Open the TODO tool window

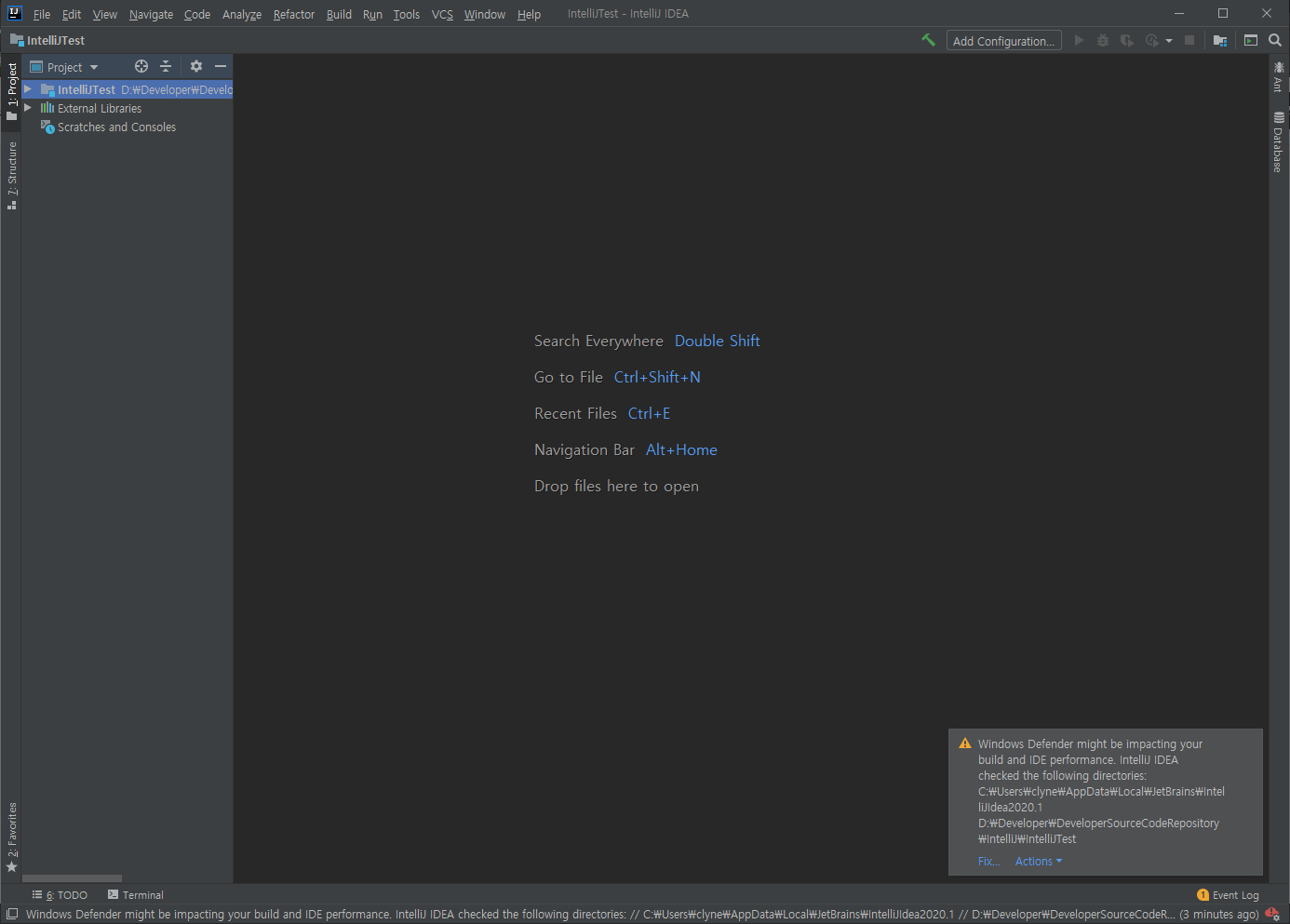coord(60,895)
